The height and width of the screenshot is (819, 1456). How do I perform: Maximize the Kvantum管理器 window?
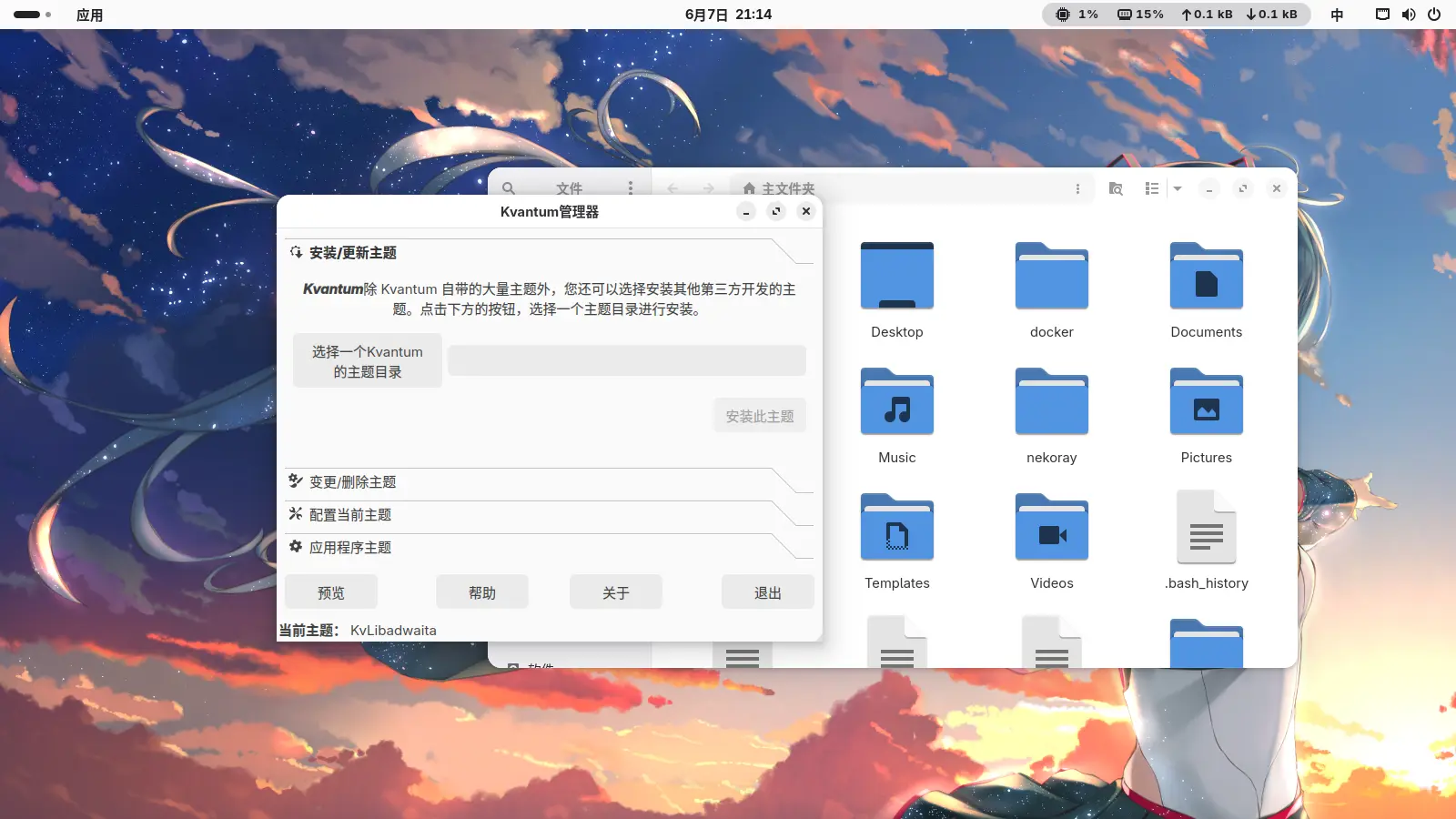[776, 211]
